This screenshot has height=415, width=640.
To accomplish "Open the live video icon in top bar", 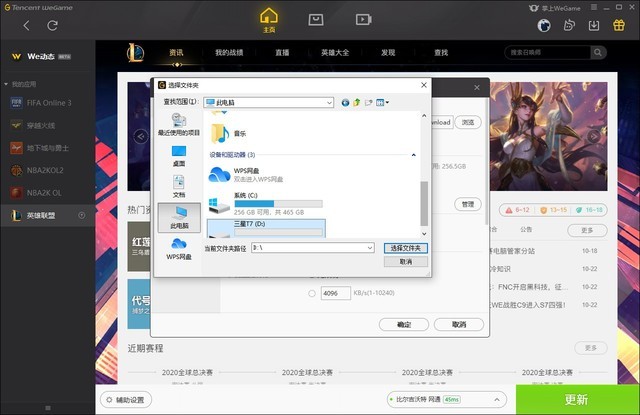I will click(363, 20).
